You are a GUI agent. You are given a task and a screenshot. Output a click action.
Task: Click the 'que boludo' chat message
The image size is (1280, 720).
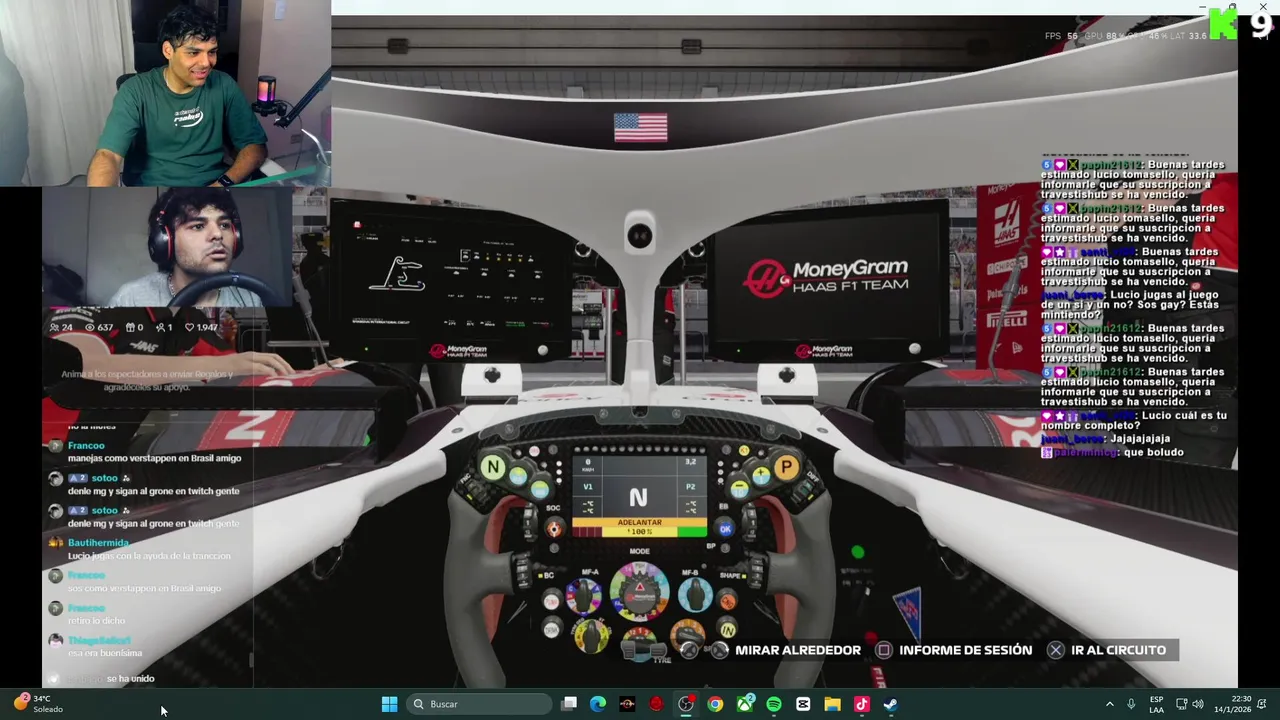(1152, 452)
